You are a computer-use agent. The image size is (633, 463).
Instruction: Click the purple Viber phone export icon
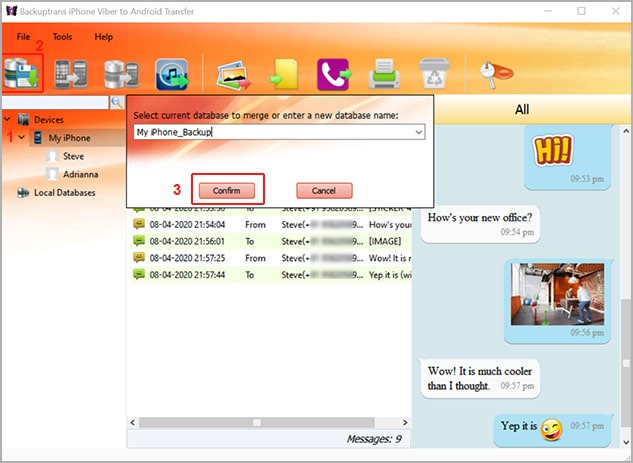334,74
